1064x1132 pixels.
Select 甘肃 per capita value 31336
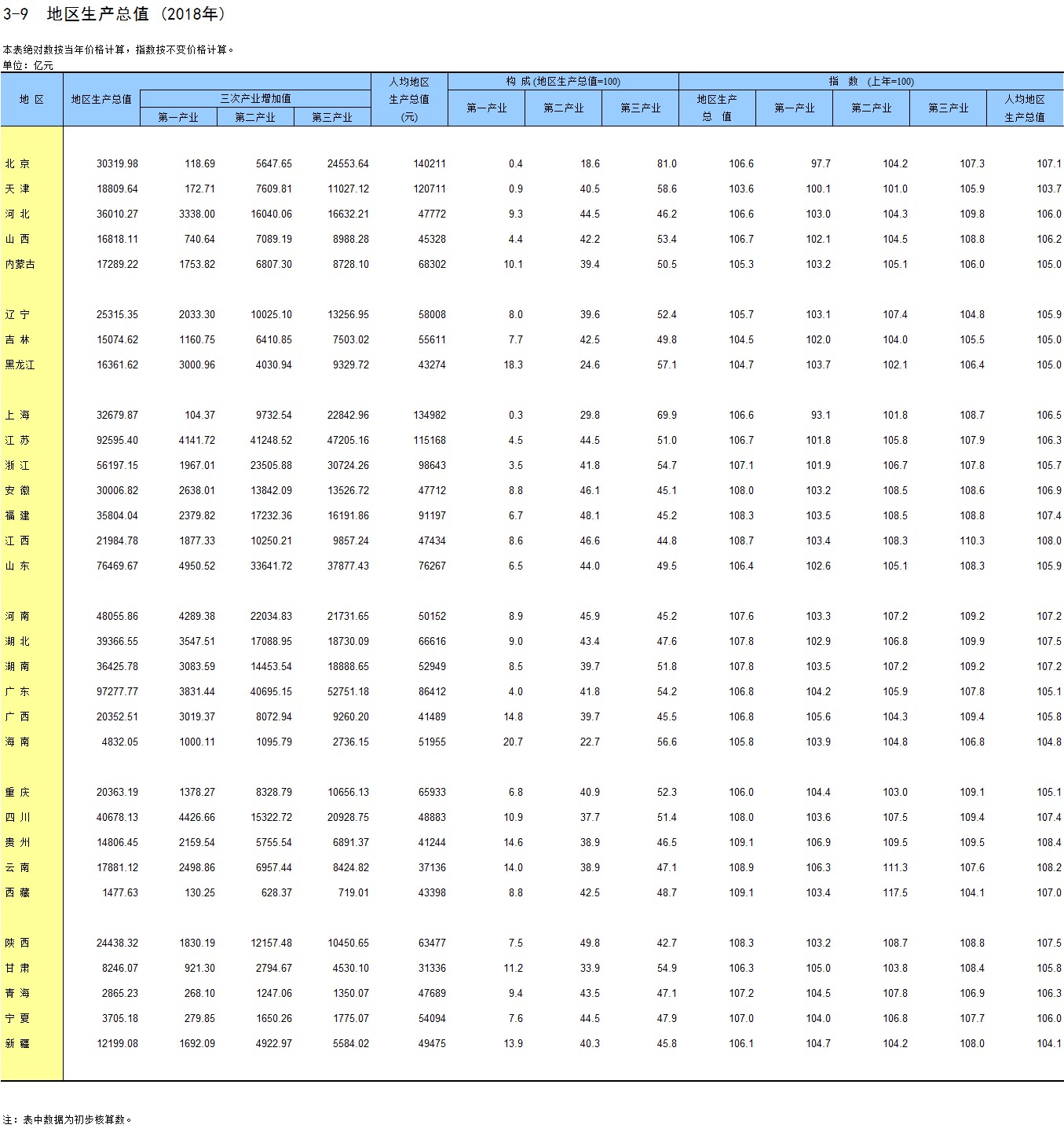pyautogui.click(x=432, y=968)
